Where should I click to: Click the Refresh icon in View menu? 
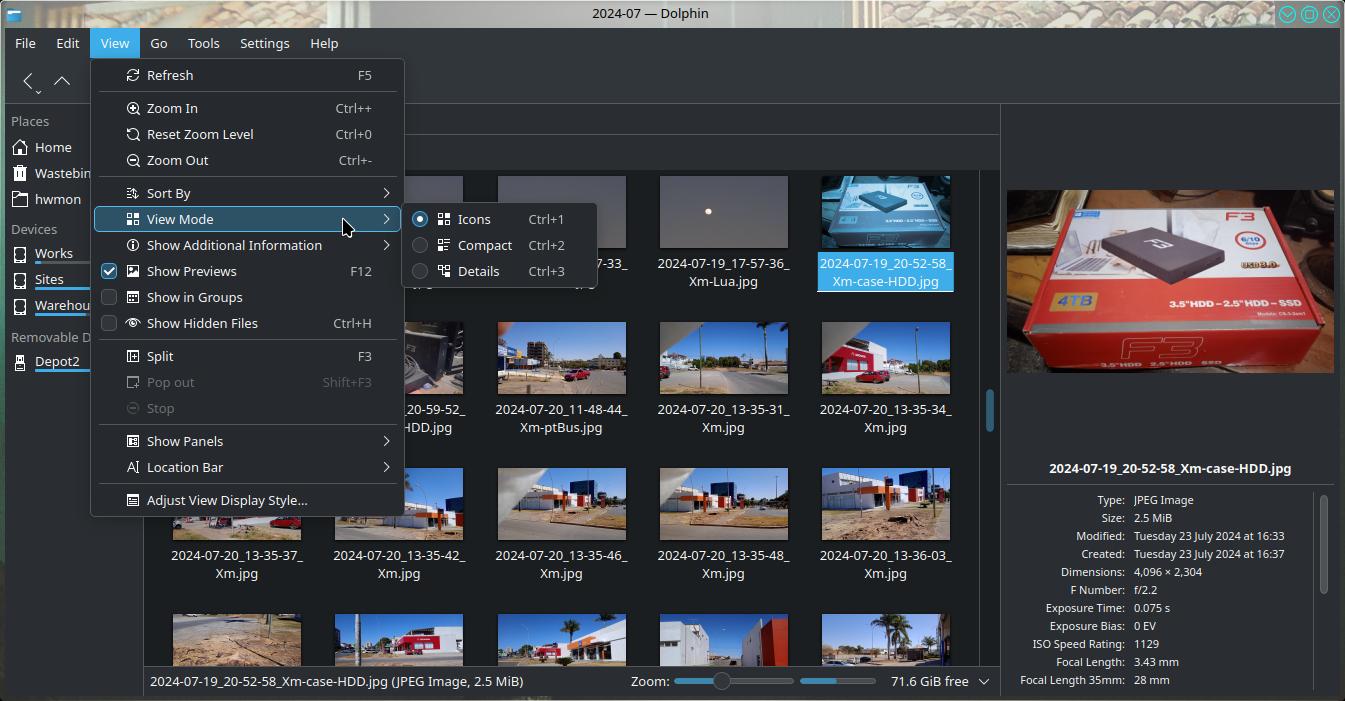coord(133,75)
